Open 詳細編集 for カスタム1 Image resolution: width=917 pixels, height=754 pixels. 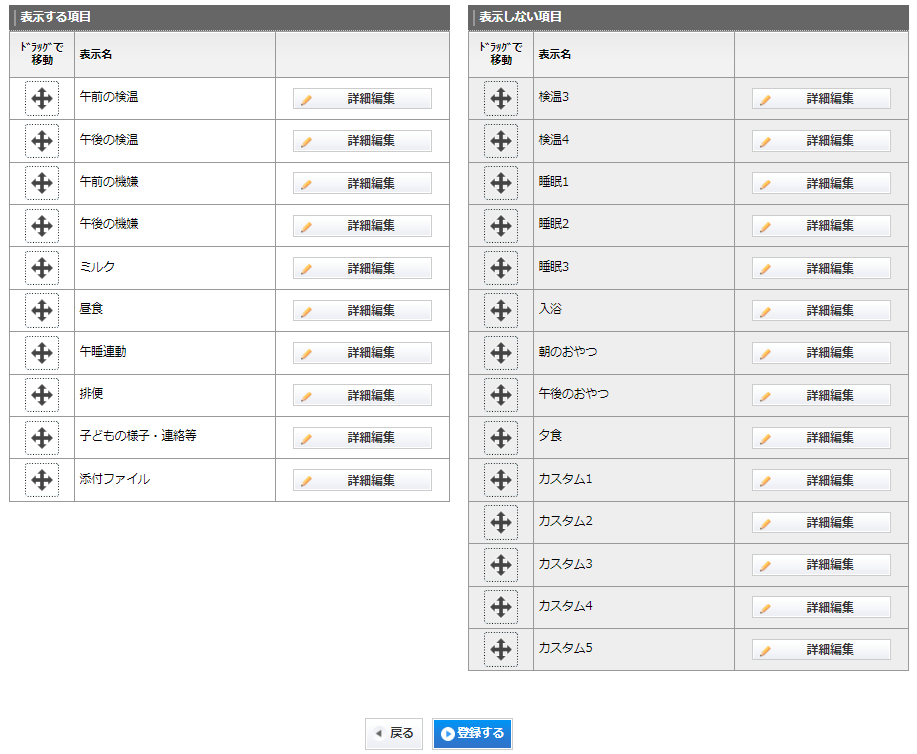coord(821,480)
